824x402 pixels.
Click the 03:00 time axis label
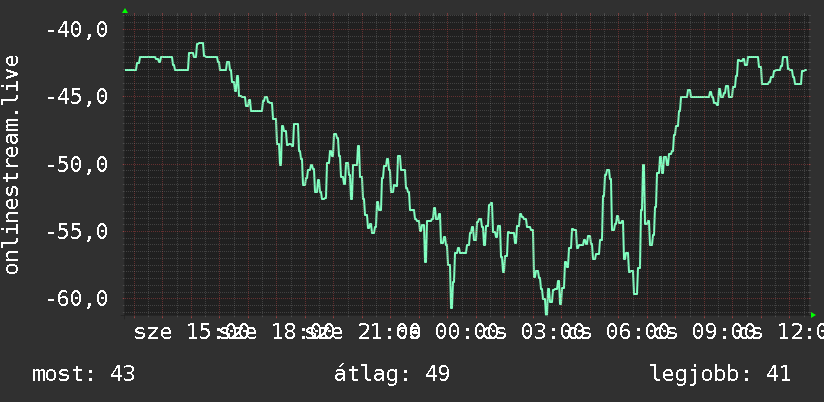point(552,332)
